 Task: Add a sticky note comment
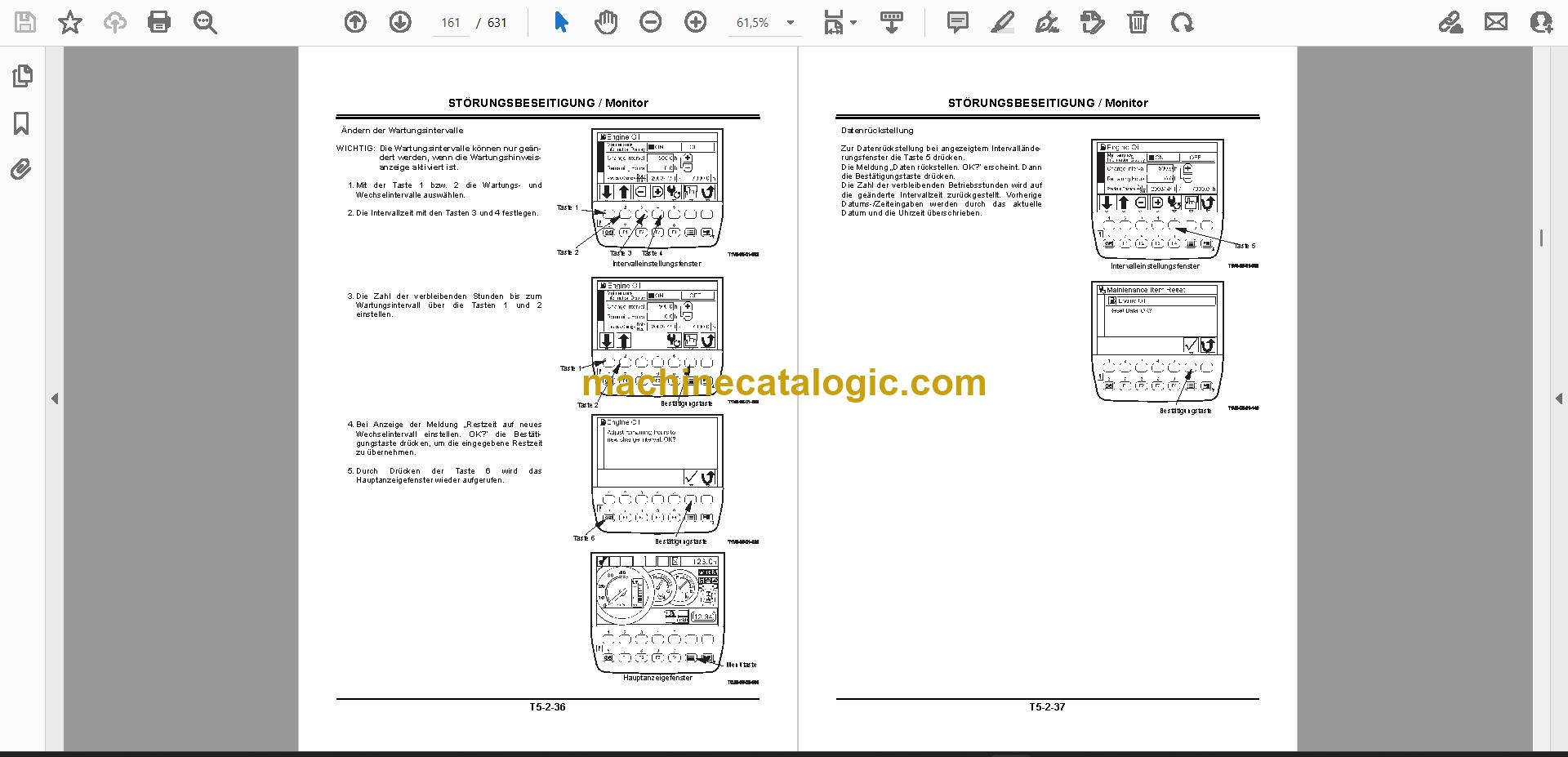click(x=958, y=22)
